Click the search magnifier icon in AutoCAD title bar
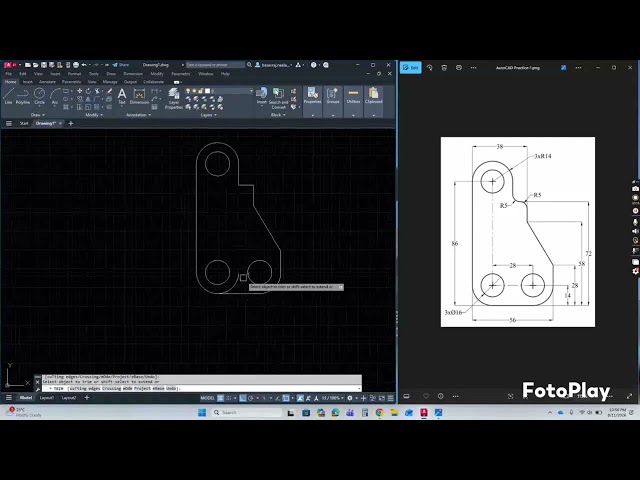This screenshot has height=480, width=640. coord(249,65)
